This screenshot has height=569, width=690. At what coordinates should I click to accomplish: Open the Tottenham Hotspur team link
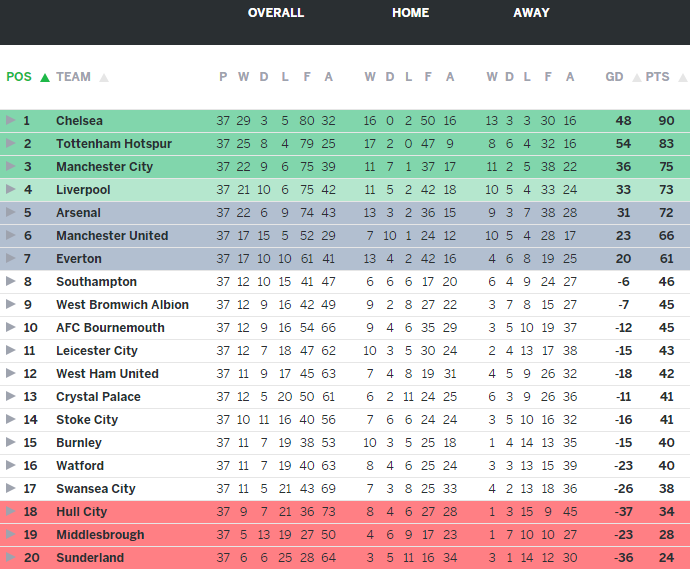tap(114, 144)
